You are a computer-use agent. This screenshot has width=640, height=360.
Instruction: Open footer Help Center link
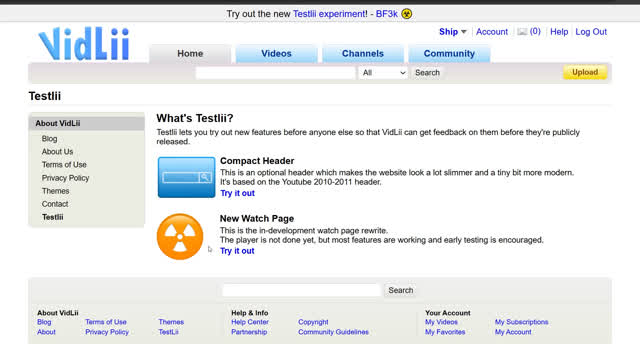point(250,322)
